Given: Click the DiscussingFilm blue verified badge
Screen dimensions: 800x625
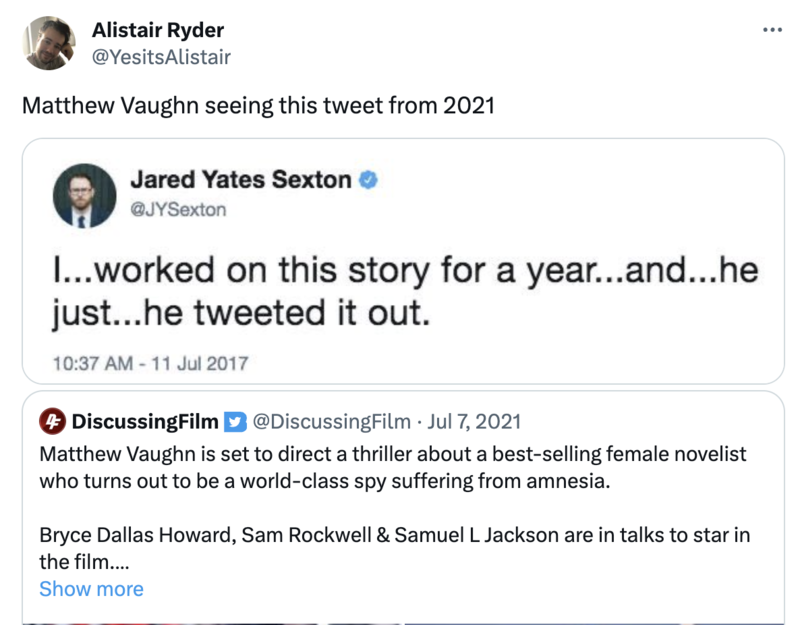Looking at the screenshot, I should [234, 422].
